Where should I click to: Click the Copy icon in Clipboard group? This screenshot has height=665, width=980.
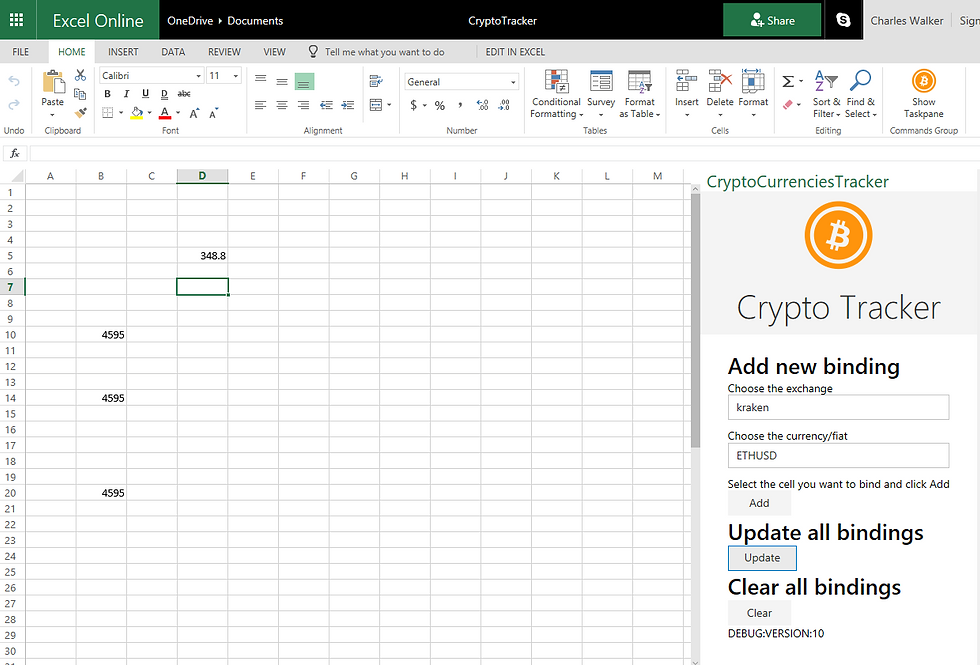(x=80, y=94)
